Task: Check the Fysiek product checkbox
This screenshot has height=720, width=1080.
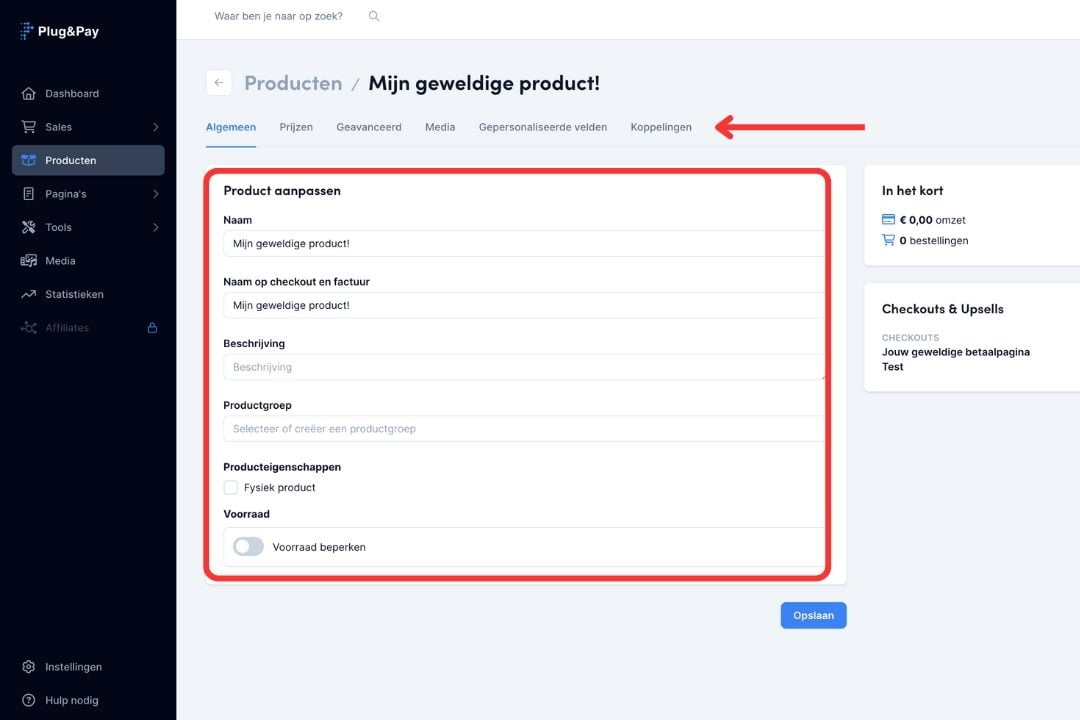Action: click(231, 488)
